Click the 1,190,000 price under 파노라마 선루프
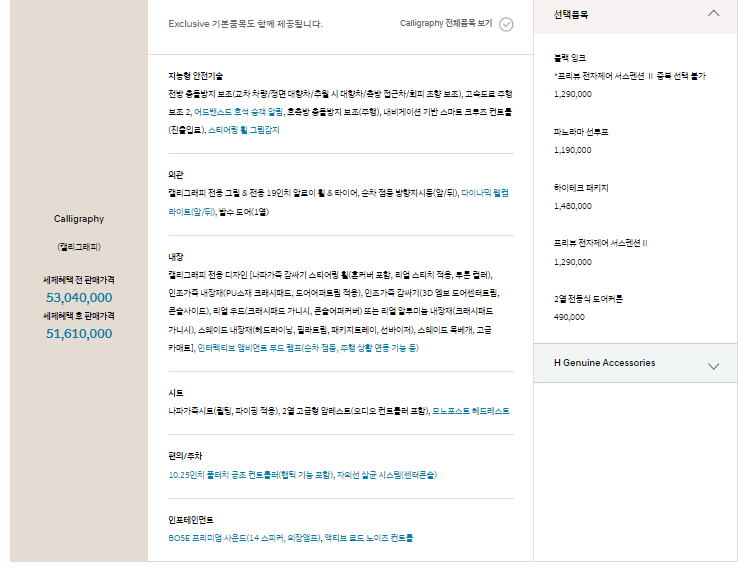Viewport: 748px width, 569px height. click(572, 150)
